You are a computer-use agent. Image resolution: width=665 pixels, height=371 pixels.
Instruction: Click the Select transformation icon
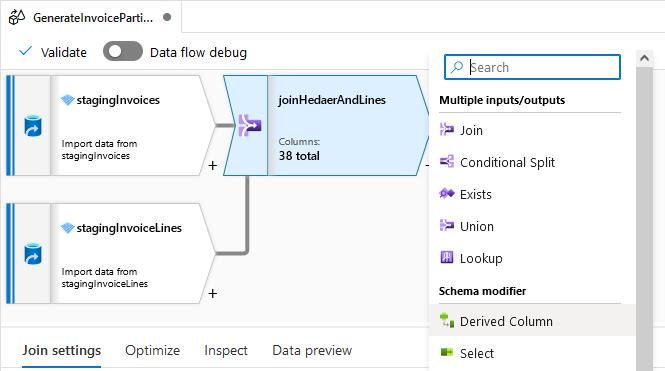[x=447, y=352]
